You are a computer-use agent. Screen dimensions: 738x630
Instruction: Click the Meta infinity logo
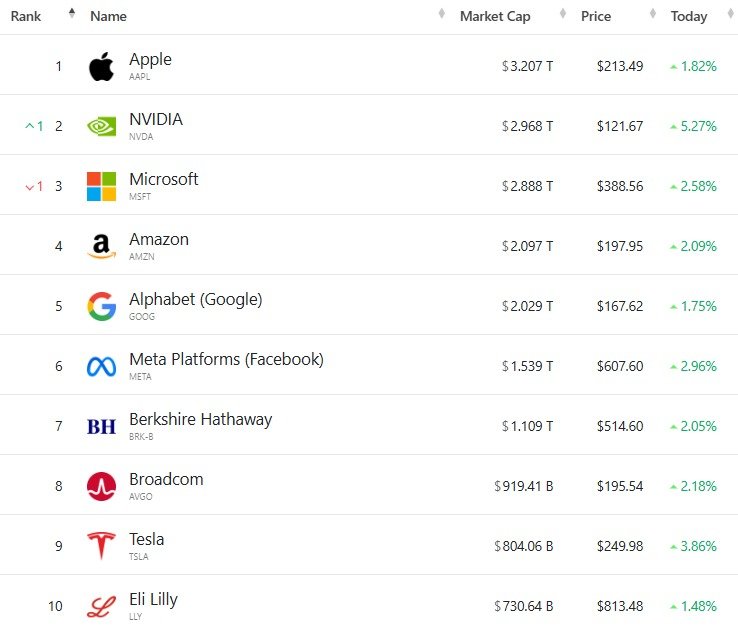click(101, 367)
